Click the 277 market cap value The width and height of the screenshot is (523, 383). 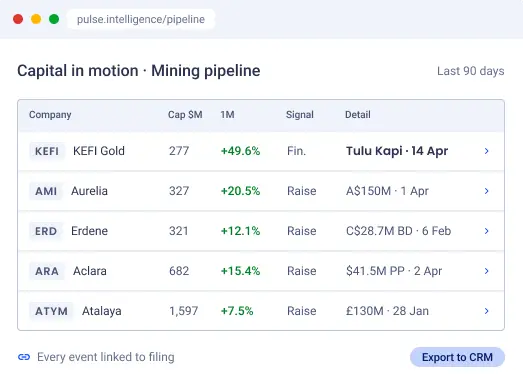click(x=179, y=151)
